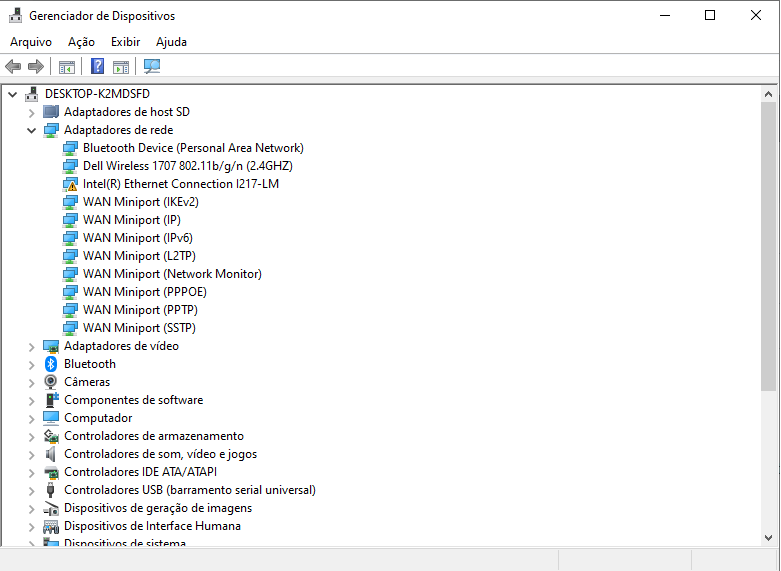781x571 pixels.
Task: Select Intel(R) Ethernet Connection I217-LM
Action: click(x=181, y=184)
